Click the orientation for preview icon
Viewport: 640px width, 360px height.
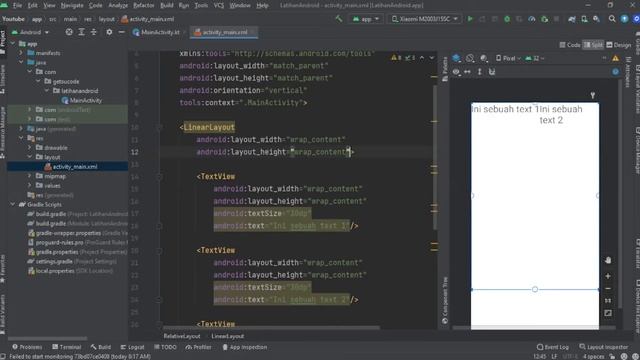tap(470, 58)
